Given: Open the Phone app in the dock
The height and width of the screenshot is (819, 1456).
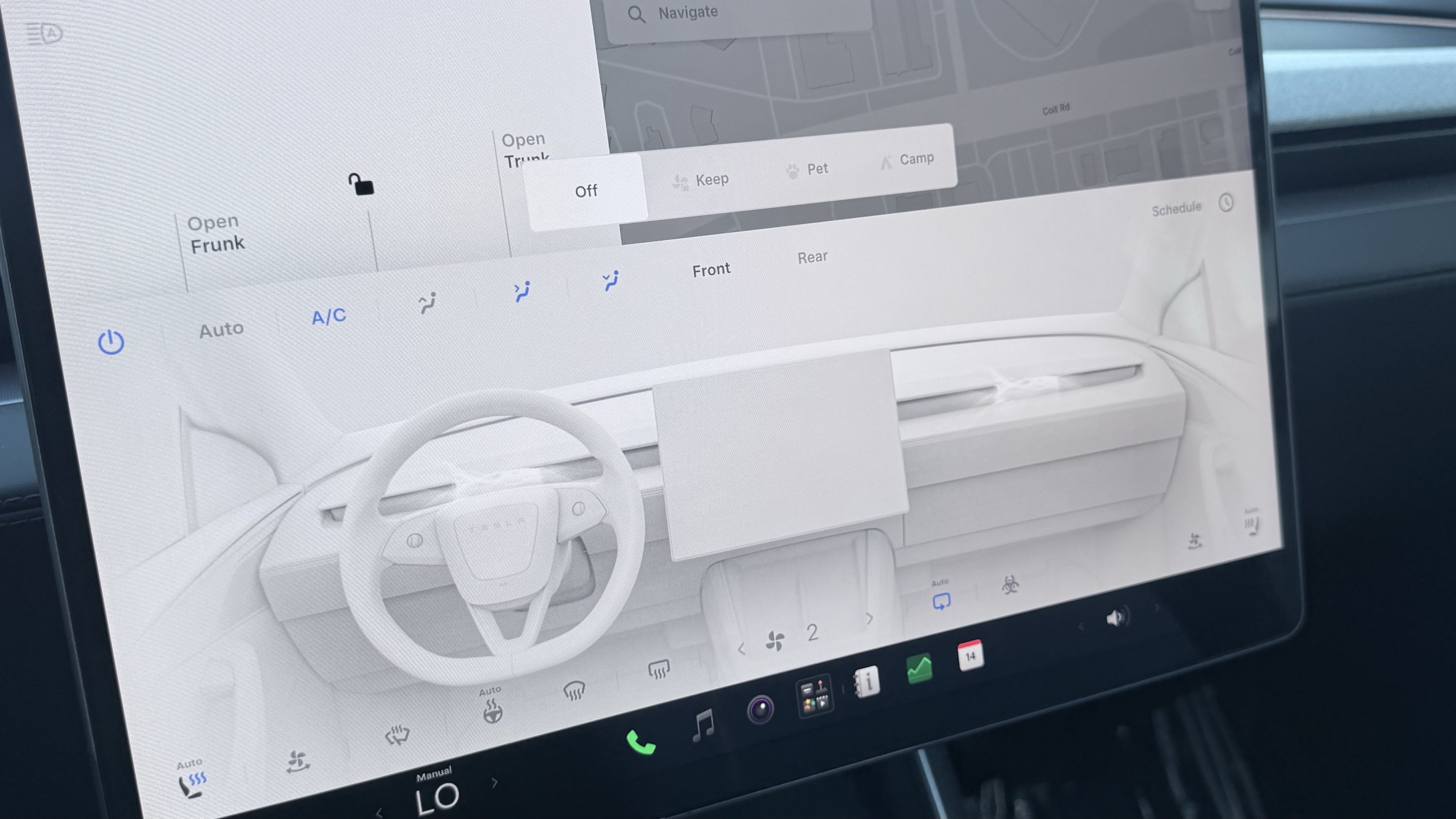Looking at the screenshot, I should coord(641,742).
